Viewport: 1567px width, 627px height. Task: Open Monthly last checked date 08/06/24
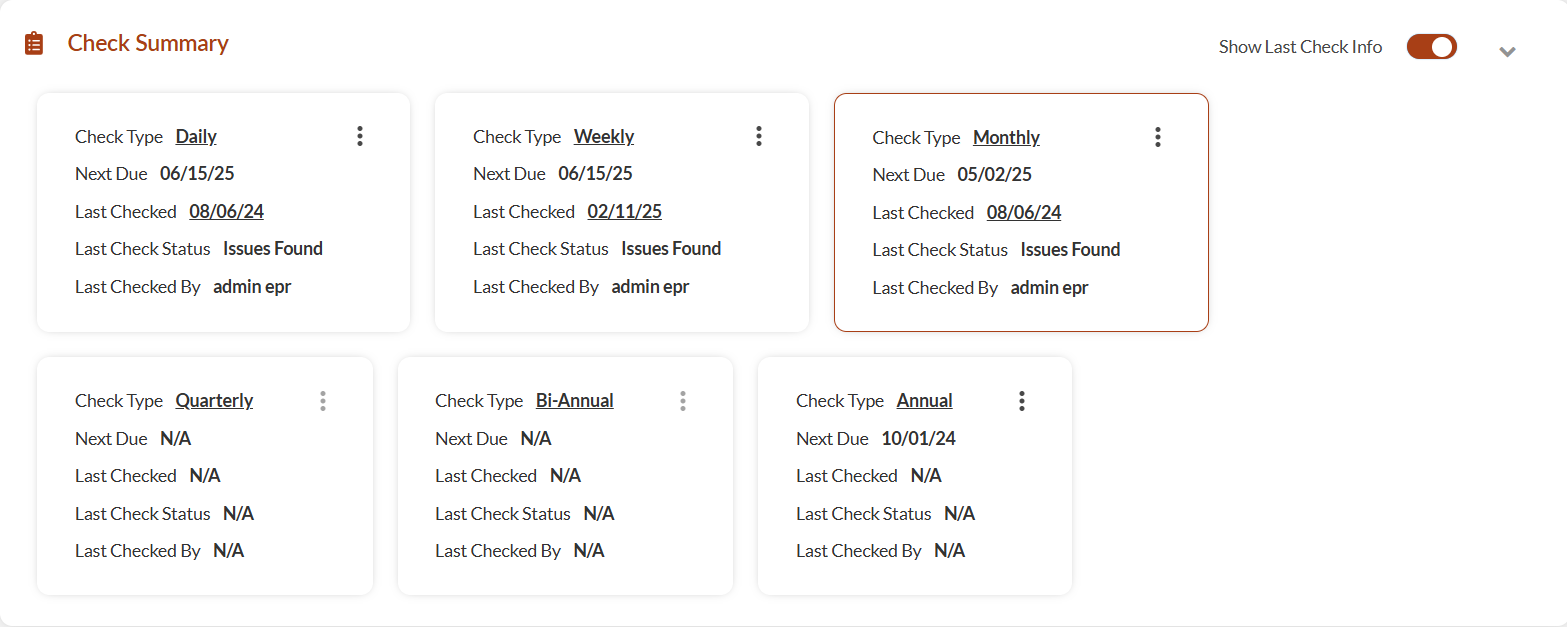point(1023,213)
